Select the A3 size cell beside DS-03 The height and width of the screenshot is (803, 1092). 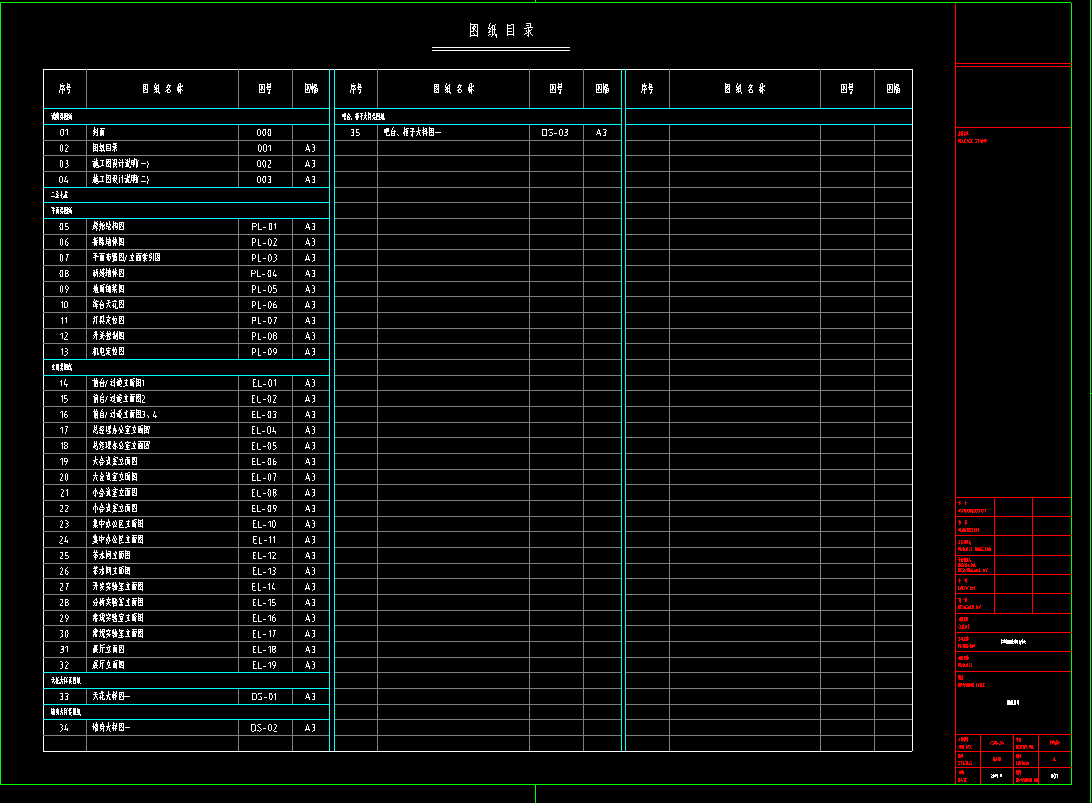(601, 132)
